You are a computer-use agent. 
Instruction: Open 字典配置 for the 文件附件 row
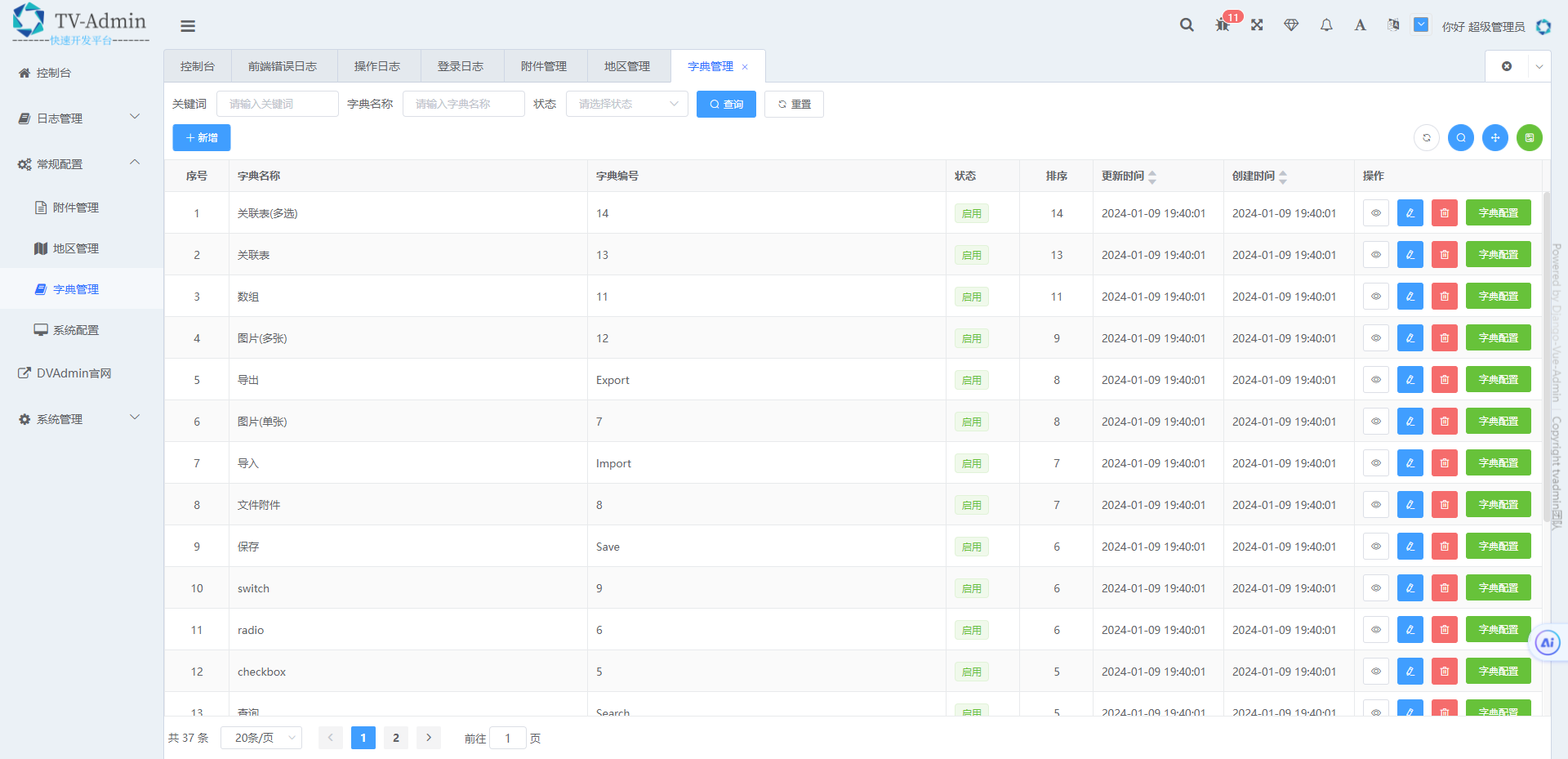click(1499, 505)
